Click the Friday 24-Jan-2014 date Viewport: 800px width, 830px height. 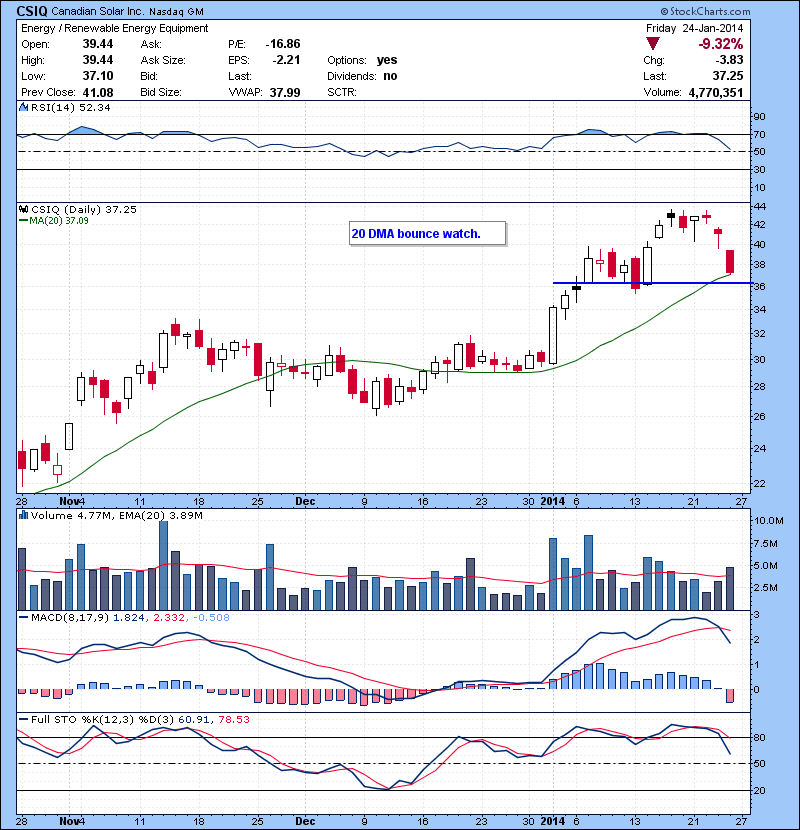point(694,28)
